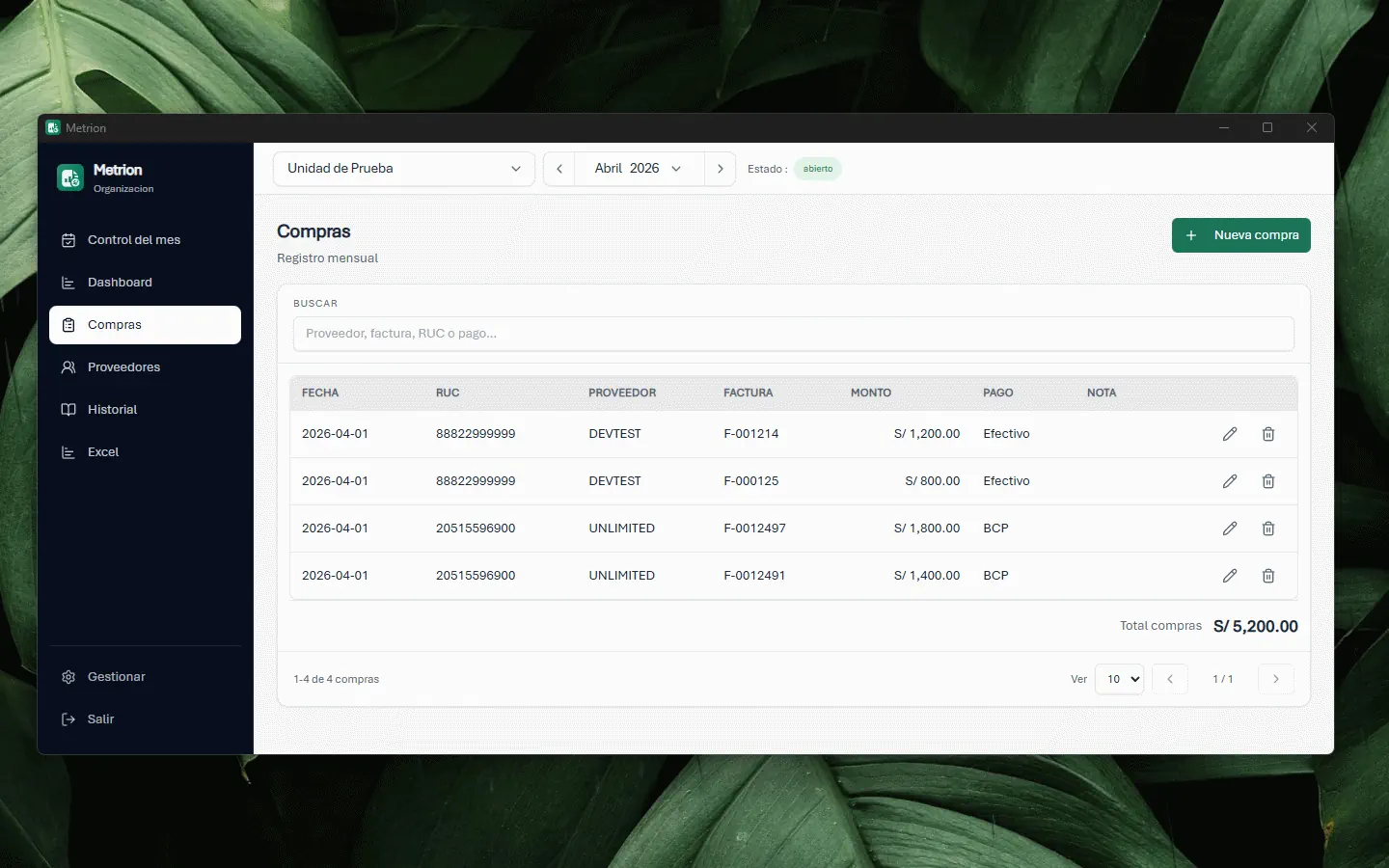Click the S/ 1,200.00 amount

tap(927, 434)
